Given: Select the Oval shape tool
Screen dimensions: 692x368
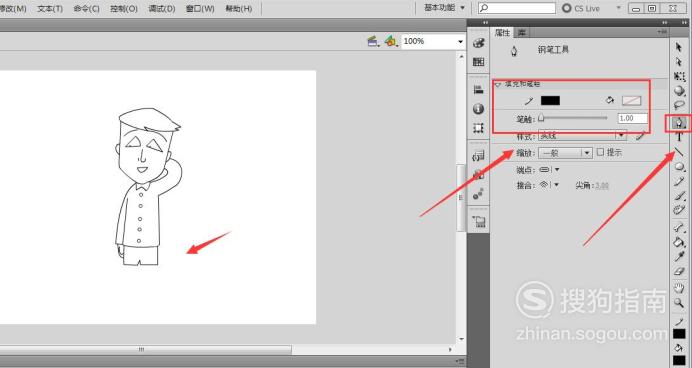Looking at the screenshot, I should pos(680,167).
